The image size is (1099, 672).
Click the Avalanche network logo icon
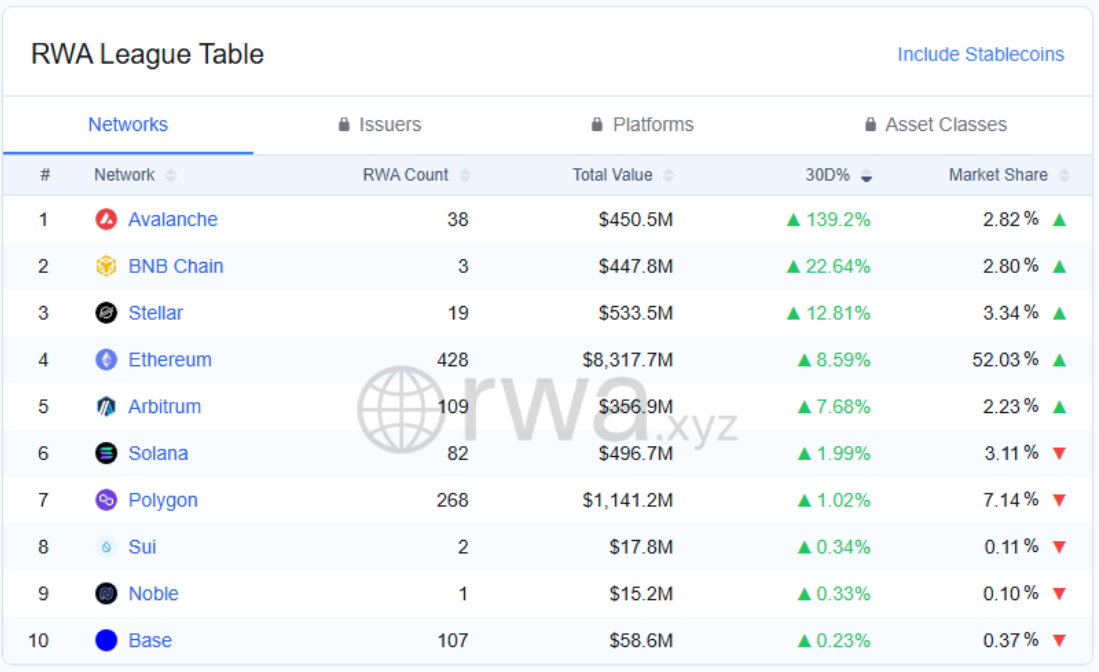click(x=106, y=219)
